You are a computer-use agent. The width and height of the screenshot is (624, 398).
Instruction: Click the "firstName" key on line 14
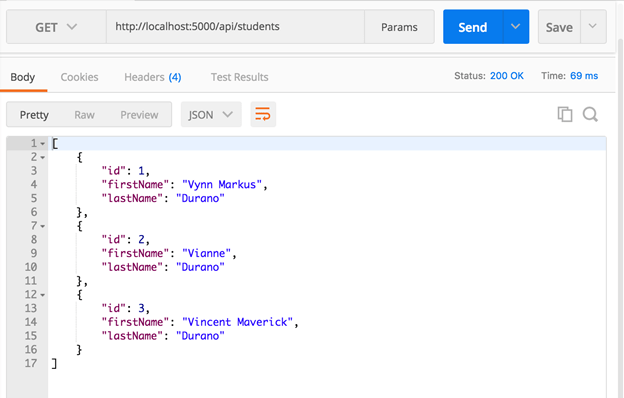(x=135, y=322)
